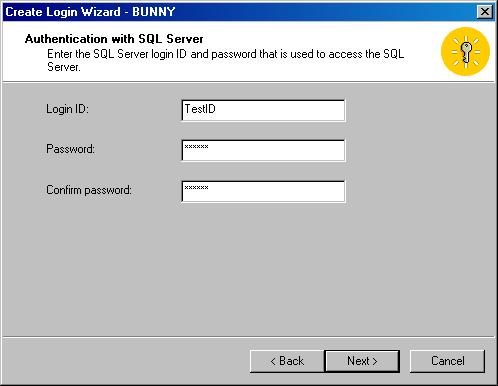Viewport: 498px width, 386px height.
Task: Cancel the login wizard
Action: [x=447, y=361]
